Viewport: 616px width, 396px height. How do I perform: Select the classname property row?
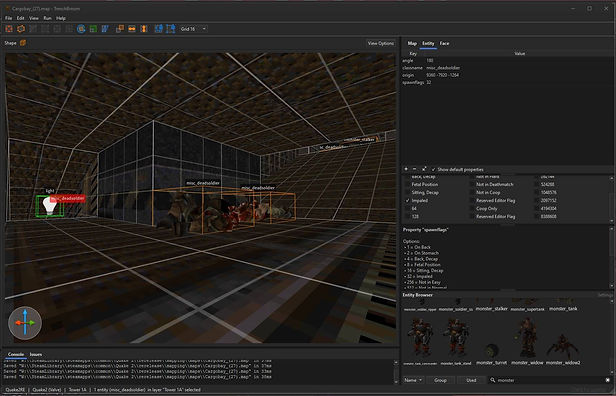(507, 68)
